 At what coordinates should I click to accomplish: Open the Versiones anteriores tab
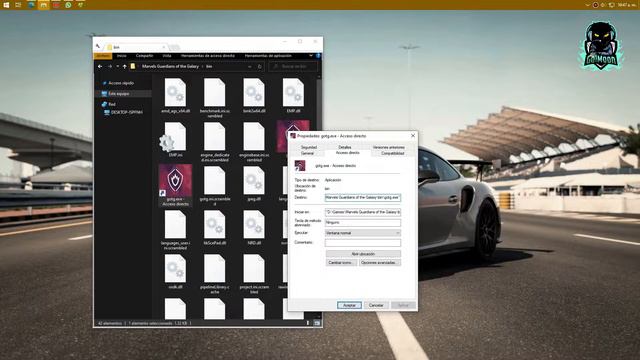tap(389, 147)
